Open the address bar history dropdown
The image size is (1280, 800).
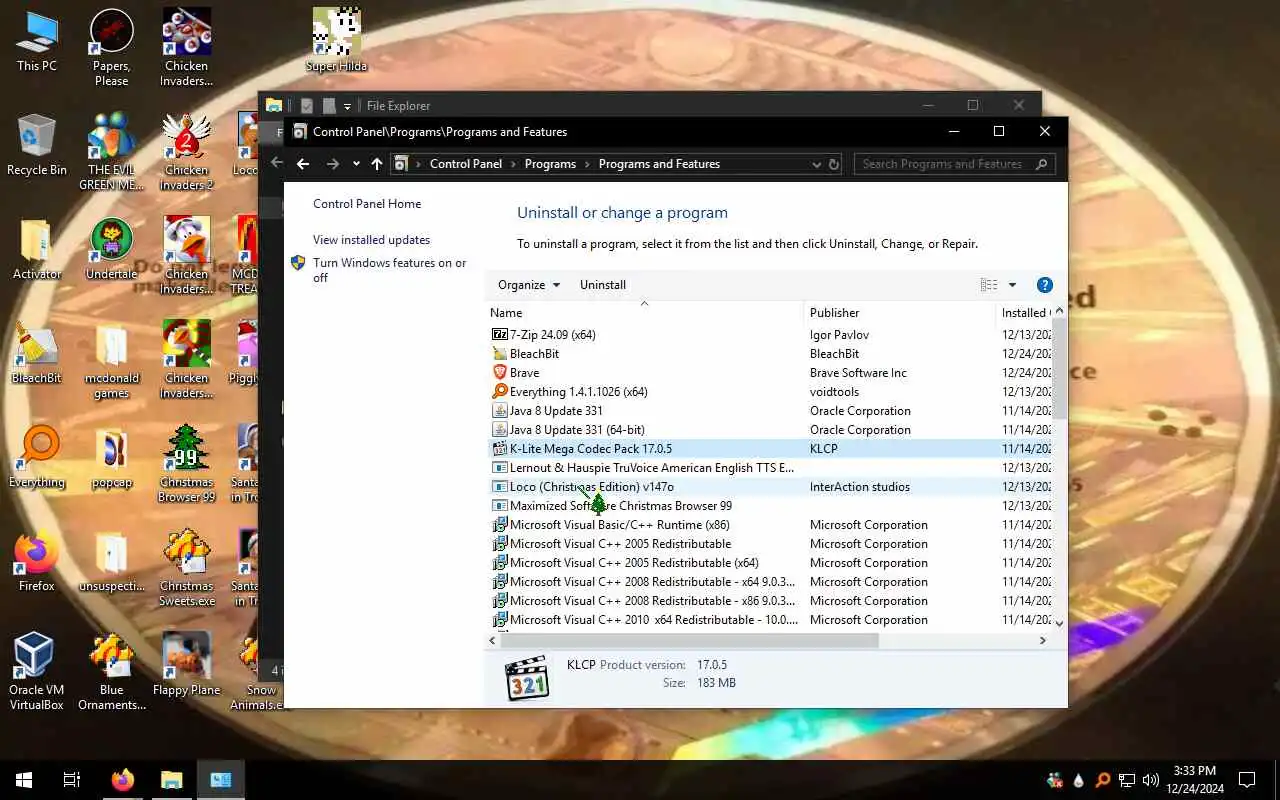click(817, 164)
